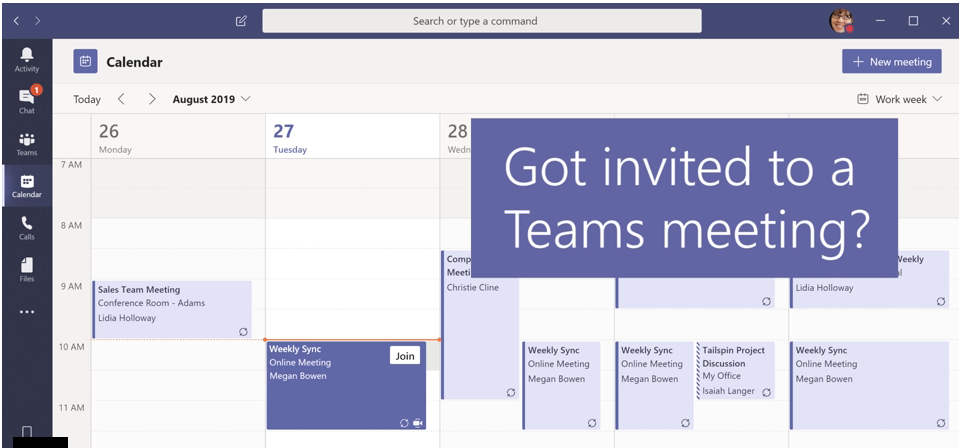This screenshot has height=448, width=959.
Task: Click Conference Room - Adams text
Action: (x=152, y=303)
